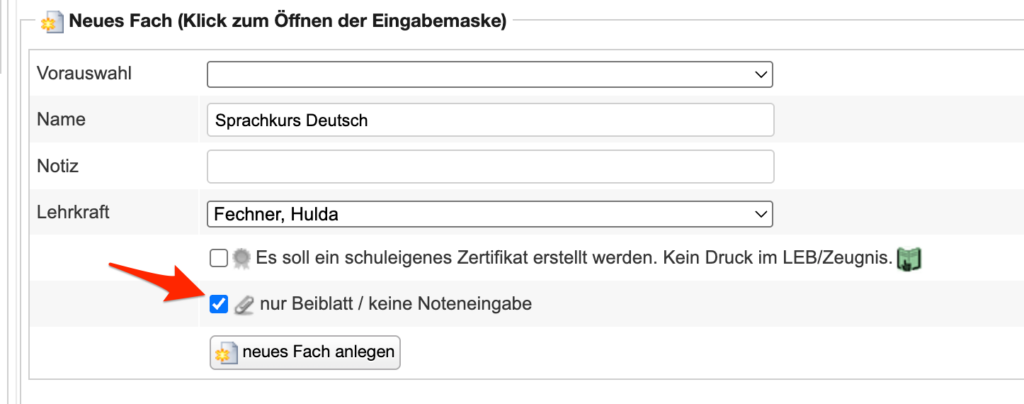Click the schuleigenes Zertifikat description text

coord(573,258)
